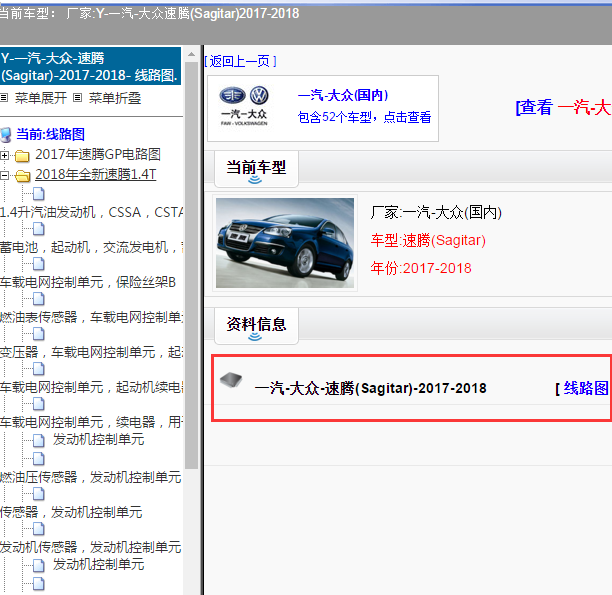Click the FAW-Volkswagen logo image

[x=244, y=106]
